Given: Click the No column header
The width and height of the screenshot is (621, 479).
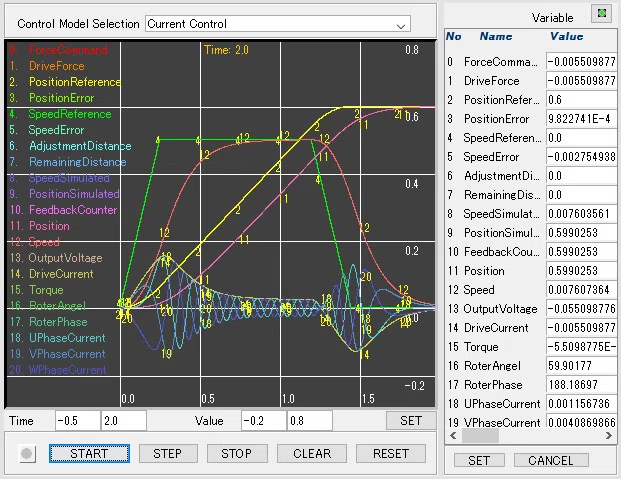Looking at the screenshot, I should (453, 36).
